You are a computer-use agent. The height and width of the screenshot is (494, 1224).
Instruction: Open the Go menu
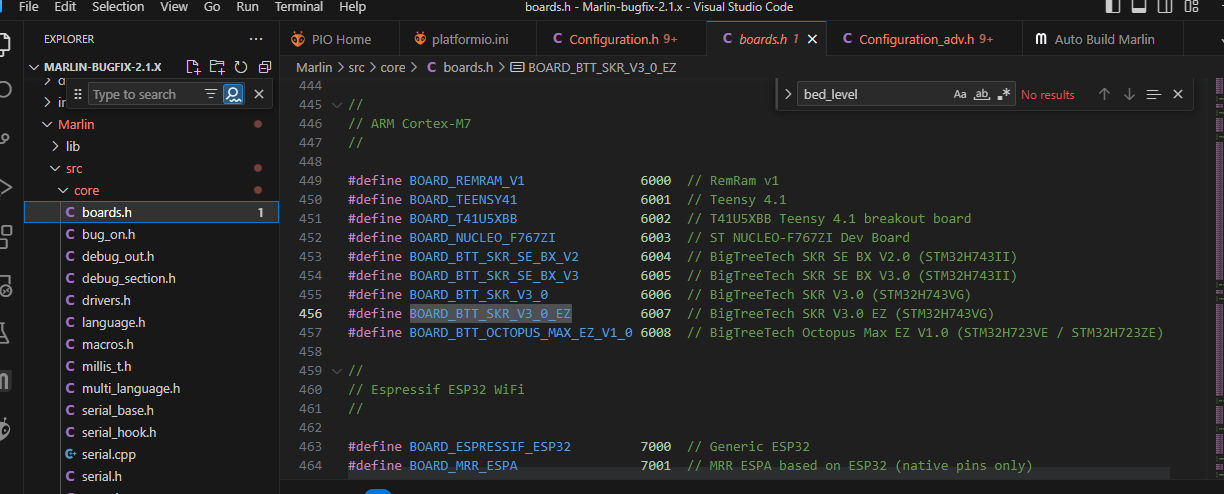click(212, 7)
